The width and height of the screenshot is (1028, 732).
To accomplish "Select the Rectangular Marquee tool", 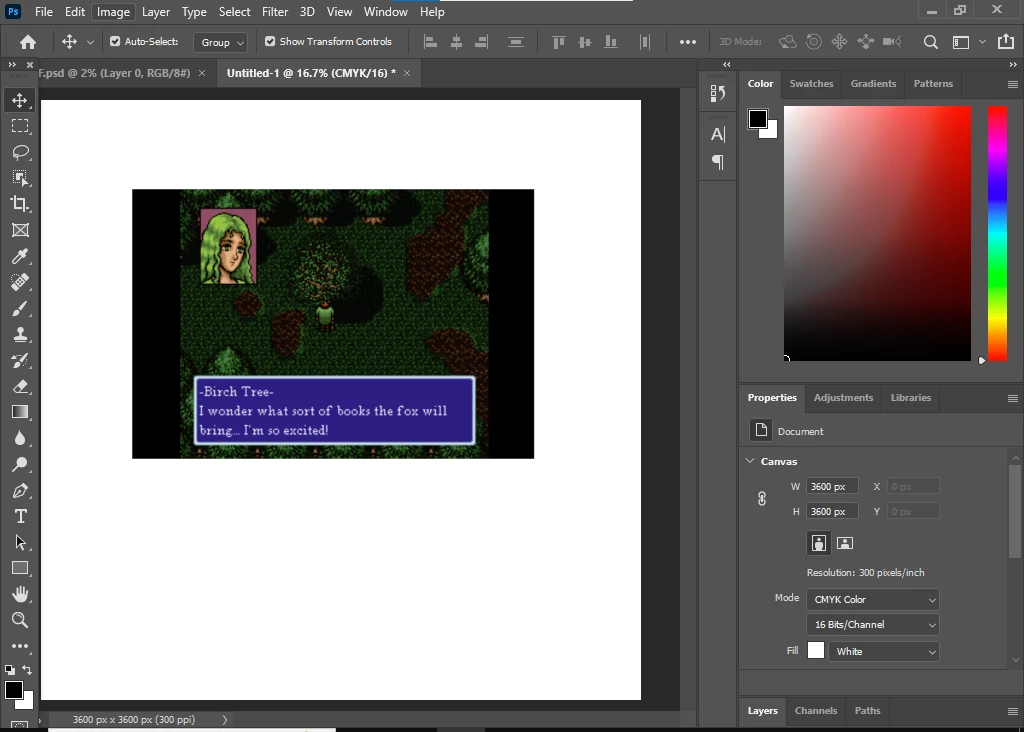I will pyautogui.click(x=20, y=126).
